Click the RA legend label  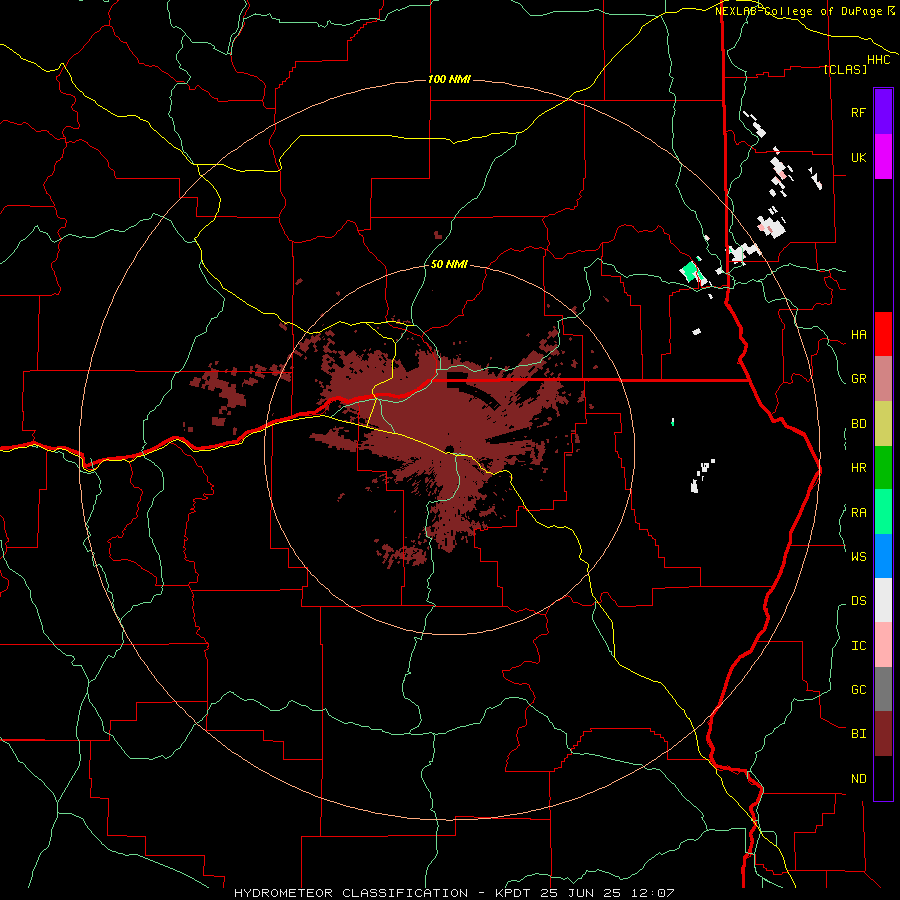coord(858,513)
